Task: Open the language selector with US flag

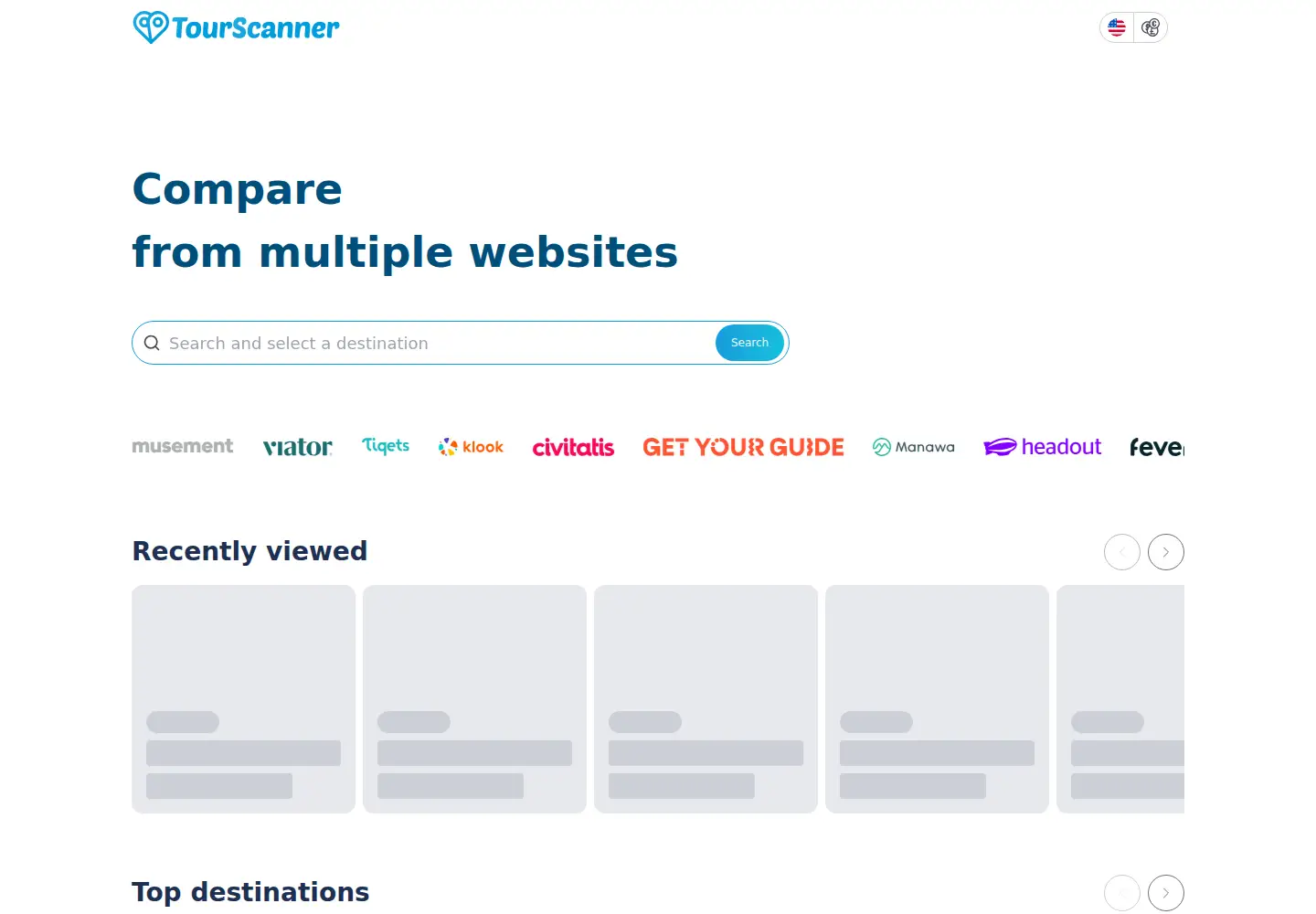Action: point(1117,27)
